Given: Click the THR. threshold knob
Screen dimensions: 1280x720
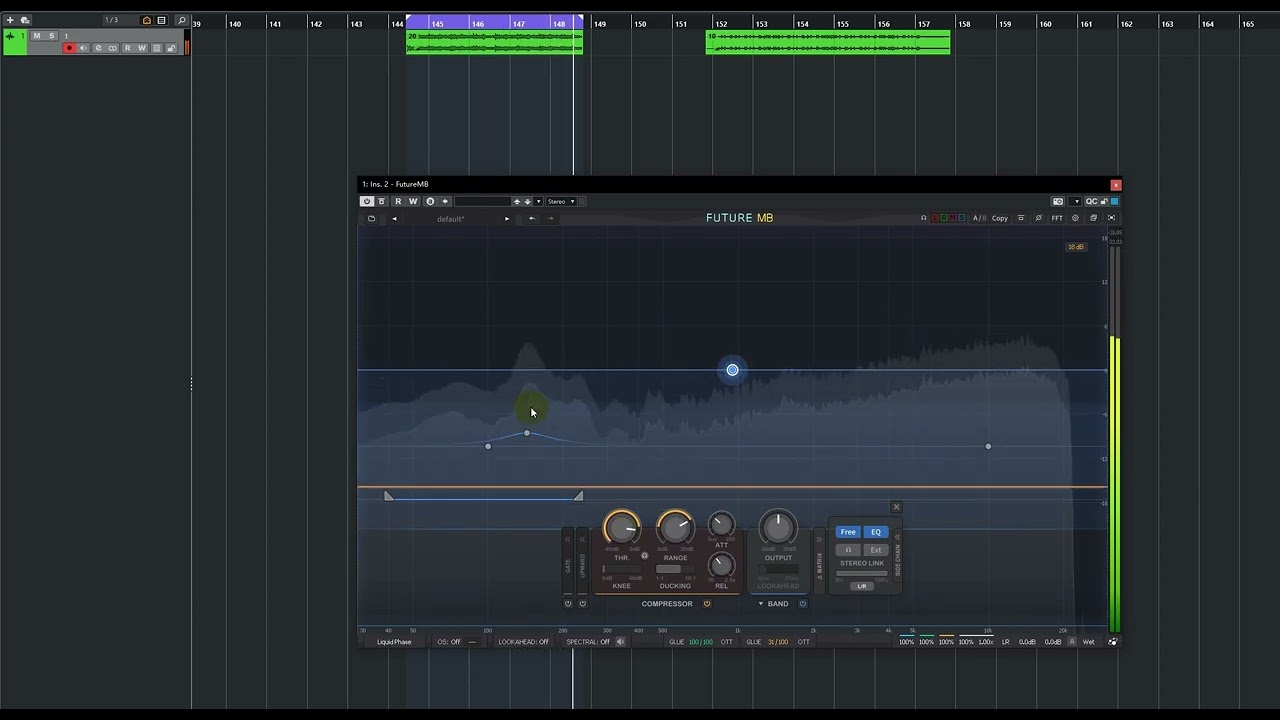Looking at the screenshot, I should (x=621, y=527).
